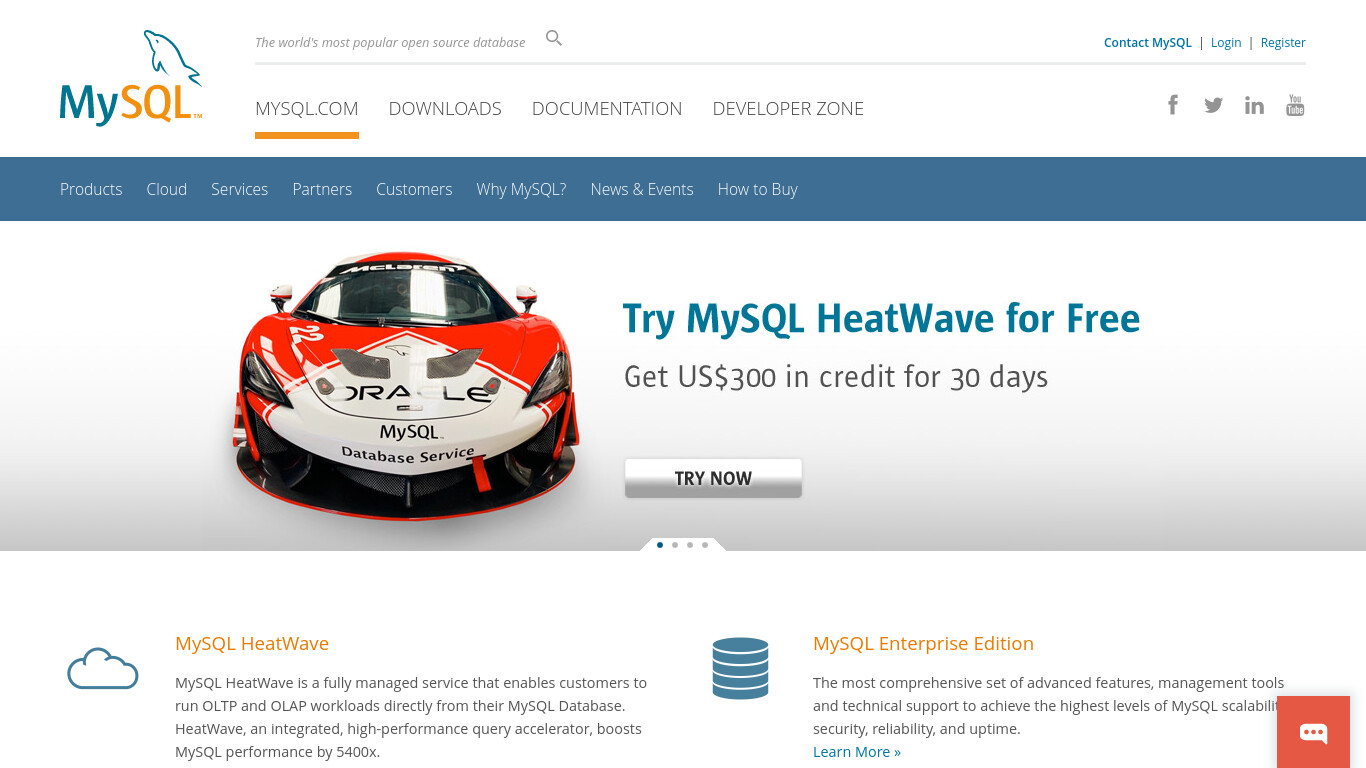Focus the search field in the header
1366x768 pixels.
click(x=395, y=42)
